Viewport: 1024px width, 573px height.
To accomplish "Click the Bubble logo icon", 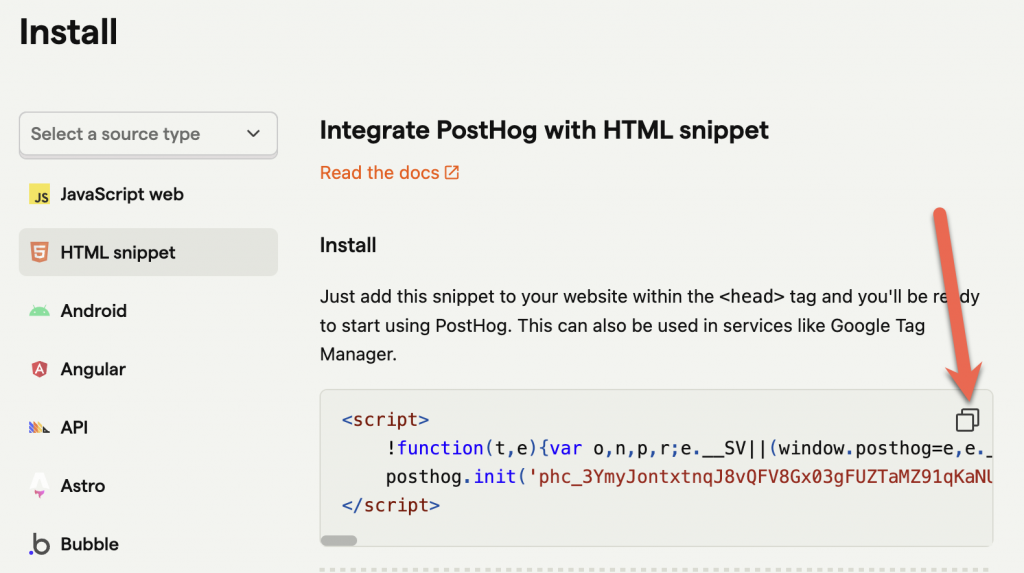I will click(39, 544).
